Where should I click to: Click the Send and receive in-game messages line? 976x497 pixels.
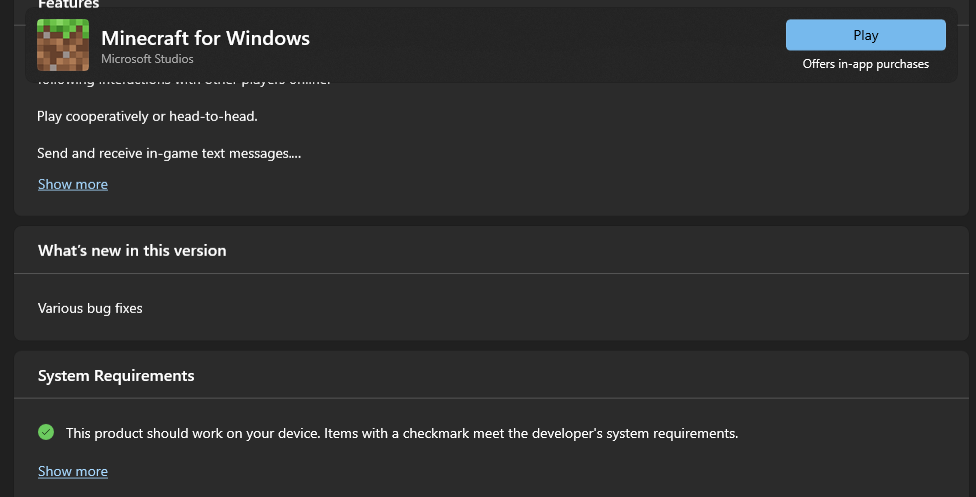[169, 153]
